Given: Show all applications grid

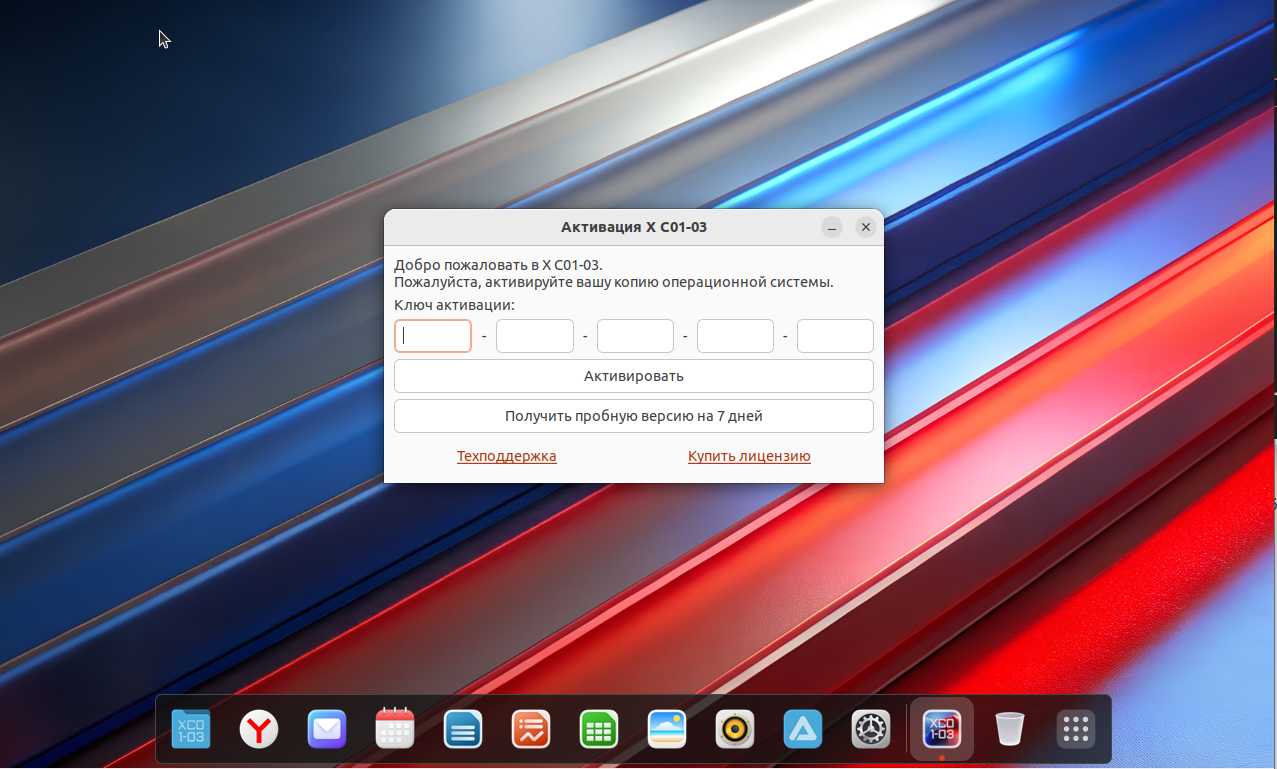Looking at the screenshot, I should pyautogui.click(x=1076, y=729).
